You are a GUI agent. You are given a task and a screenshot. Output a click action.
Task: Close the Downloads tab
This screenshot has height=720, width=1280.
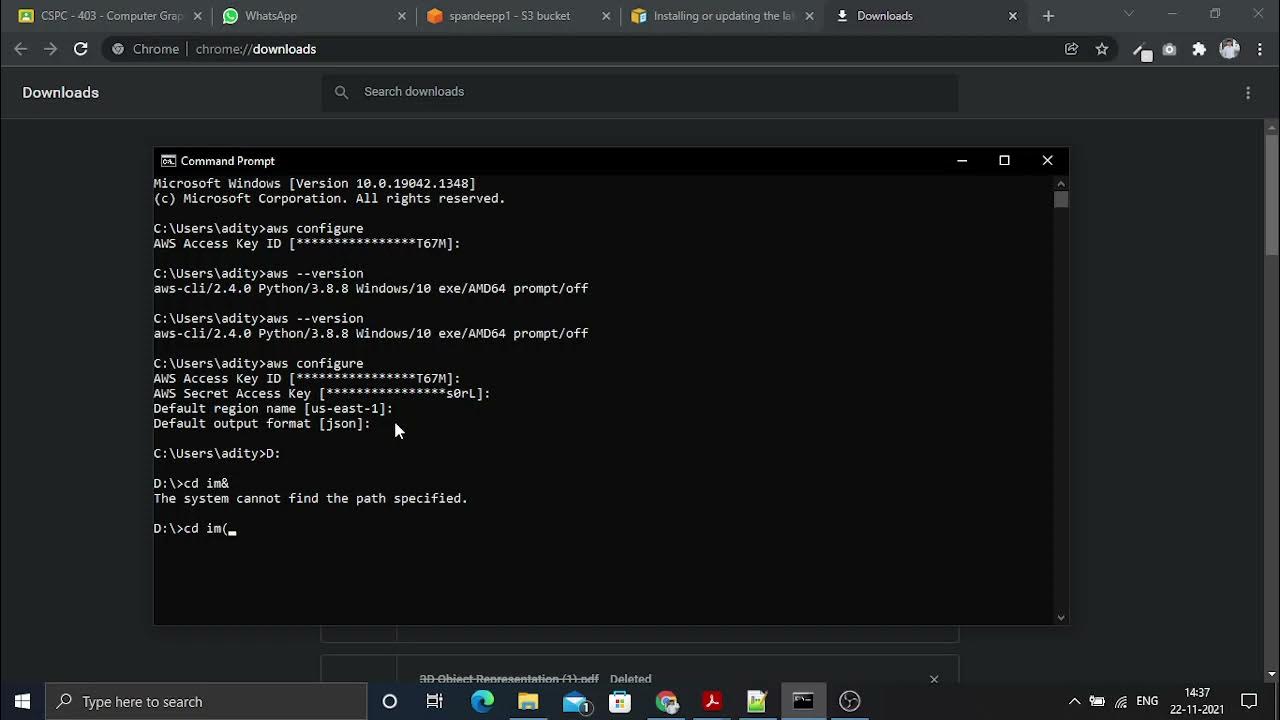(x=1013, y=16)
